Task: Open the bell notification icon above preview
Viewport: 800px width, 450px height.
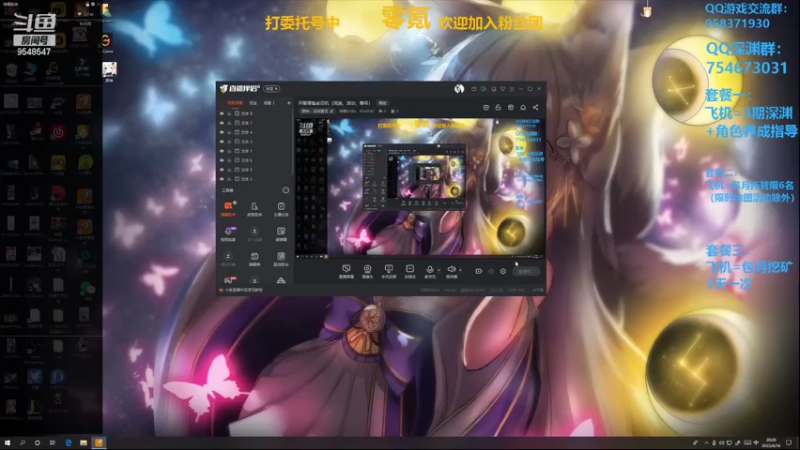Action: (523, 107)
